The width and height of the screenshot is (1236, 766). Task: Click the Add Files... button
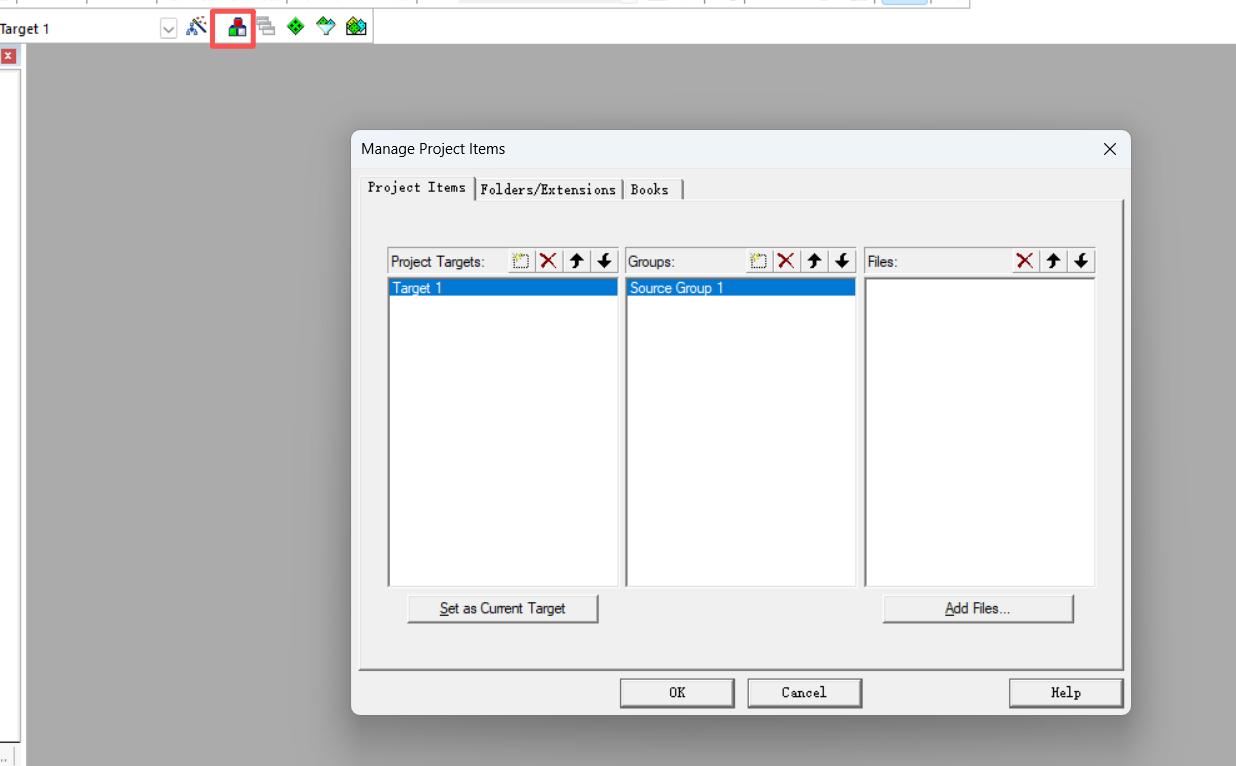click(978, 608)
